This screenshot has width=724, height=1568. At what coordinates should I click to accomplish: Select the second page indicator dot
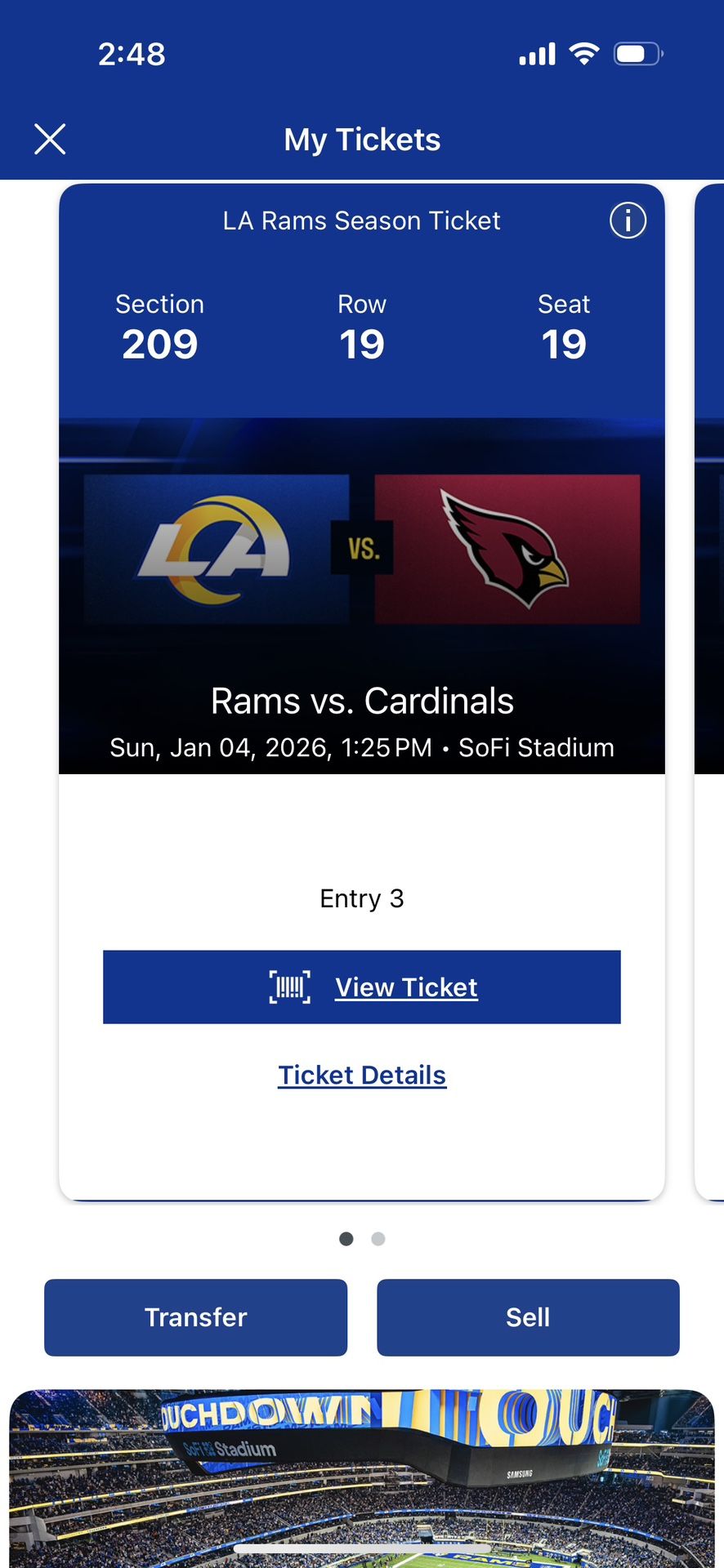[378, 1239]
